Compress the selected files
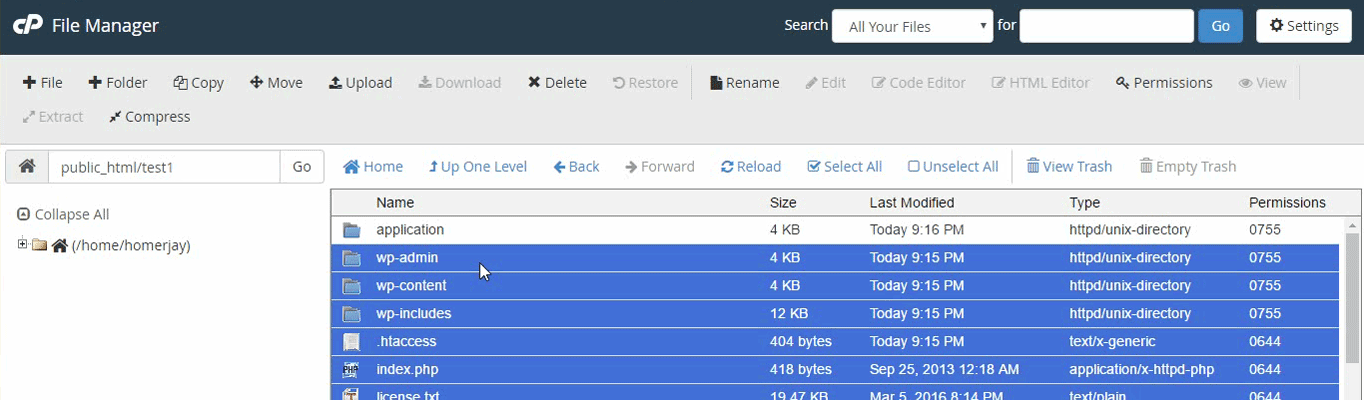 coord(149,117)
